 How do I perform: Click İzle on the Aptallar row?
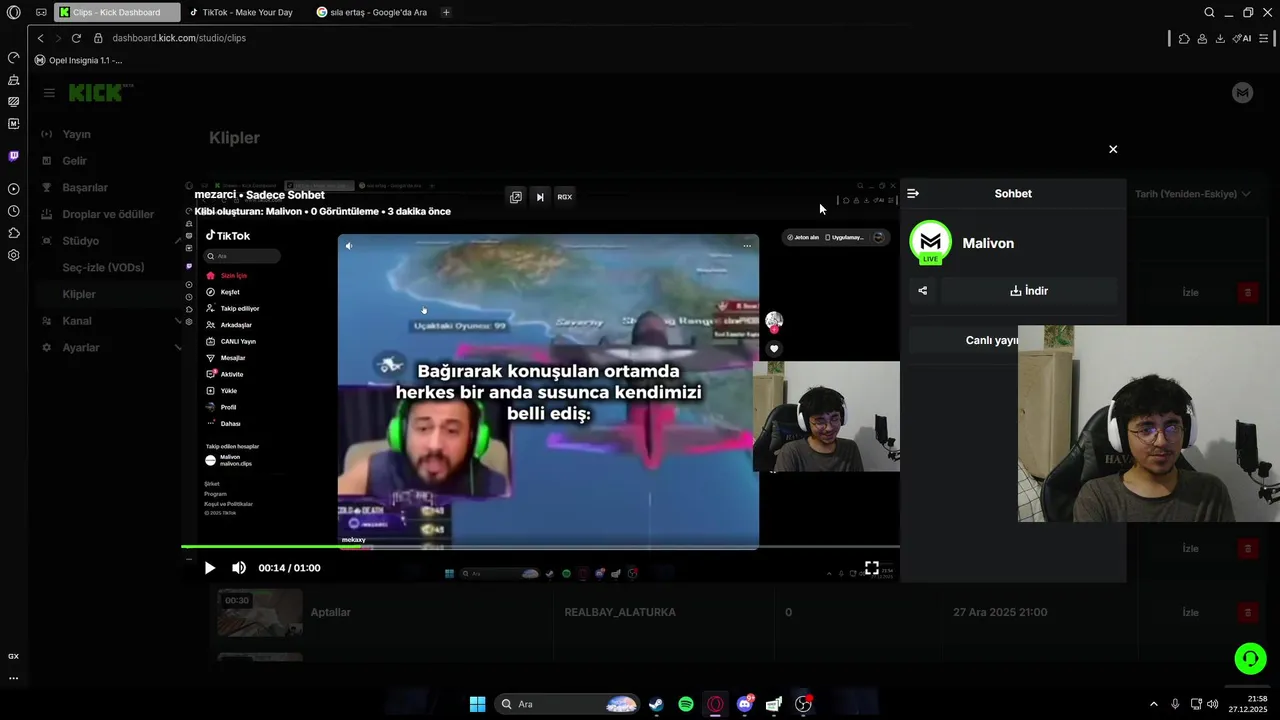point(1190,612)
